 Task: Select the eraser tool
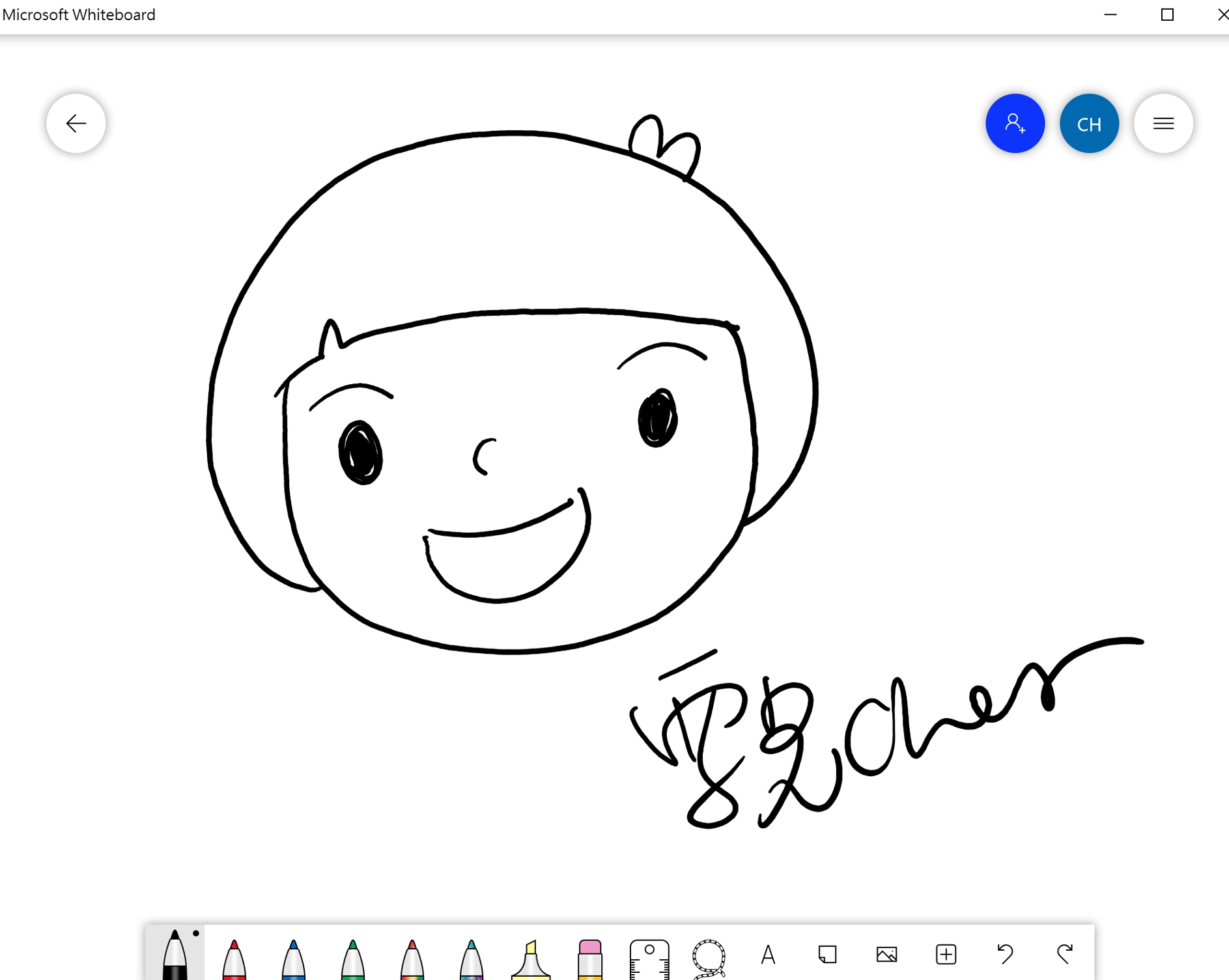pyautogui.click(x=590, y=959)
